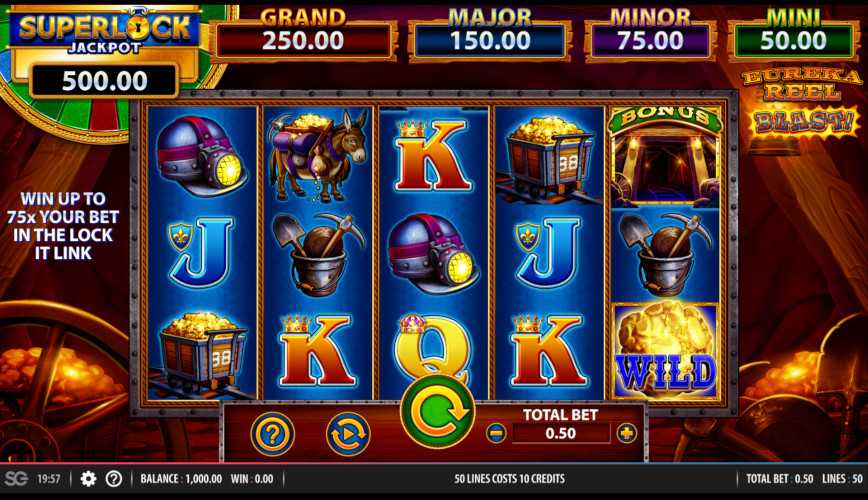This screenshot has width=868, height=500.
Task: Click the Bonus mine entrance symbol
Action: coord(666,157)
